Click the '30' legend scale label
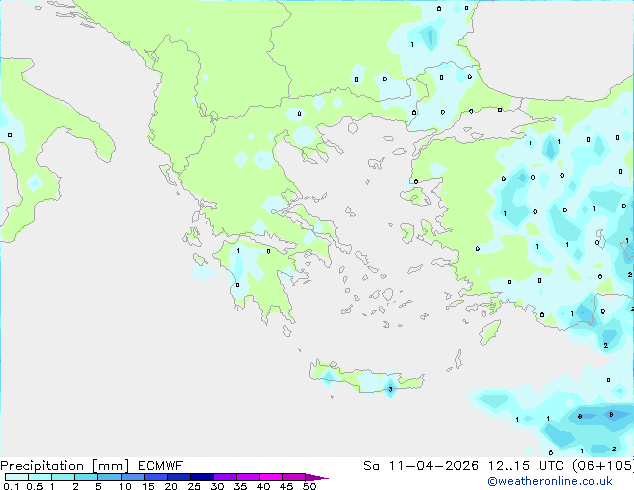Image resolution: width=634 pixels, height=490 pixels. point(217,486)
